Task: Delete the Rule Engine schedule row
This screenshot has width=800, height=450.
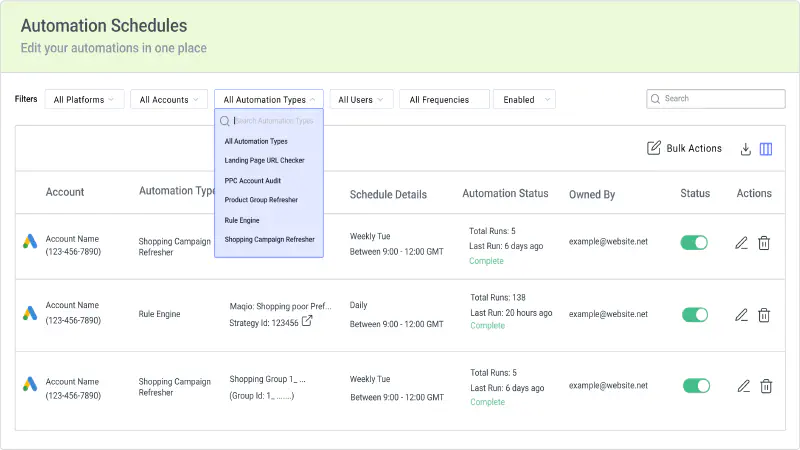Action: pyautogui.click(x=764, y=315)
